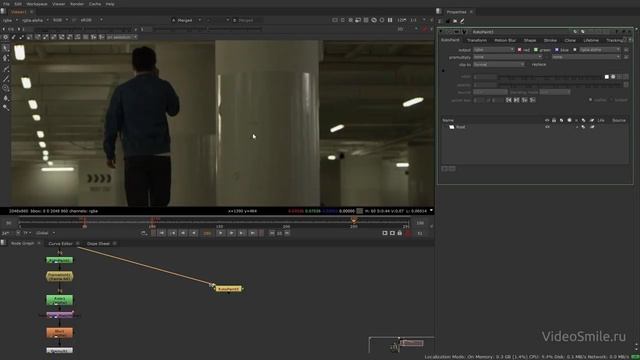Screen dimensions: 640x360
Task: Select the Clone tool in viewer toolbar
Action: tap(5, 88)
